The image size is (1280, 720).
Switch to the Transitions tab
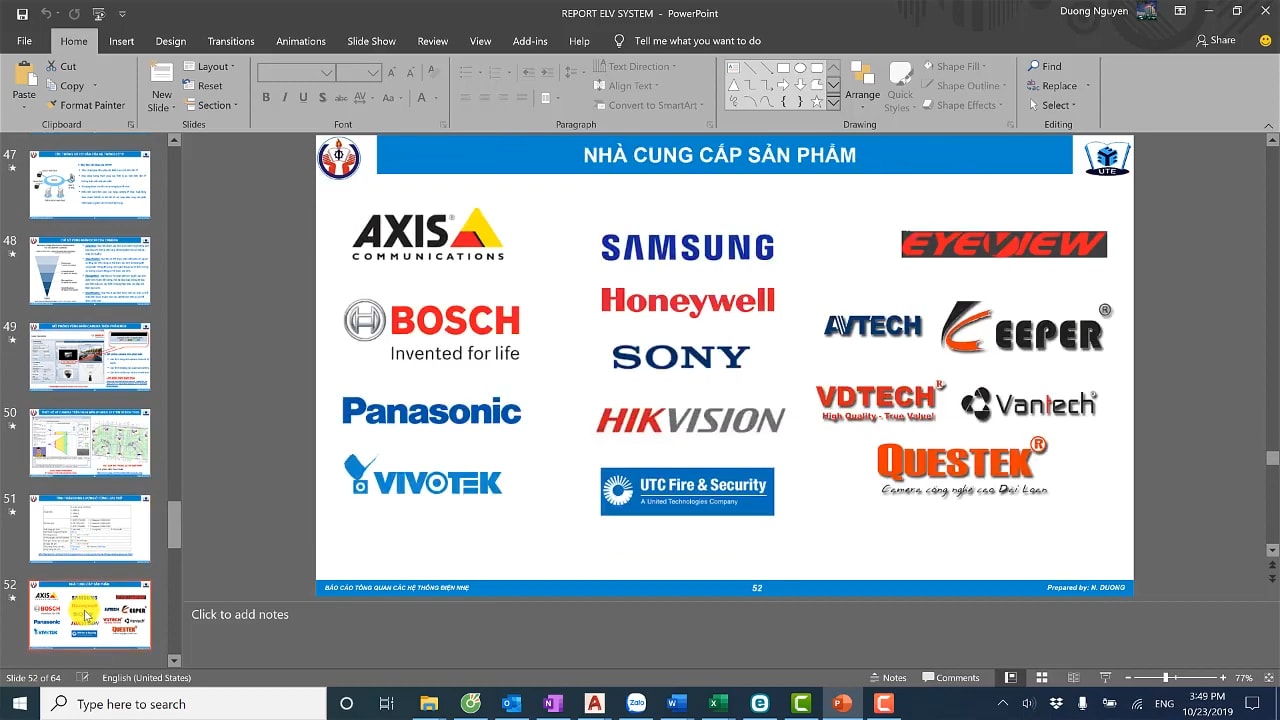coord(231,41)
